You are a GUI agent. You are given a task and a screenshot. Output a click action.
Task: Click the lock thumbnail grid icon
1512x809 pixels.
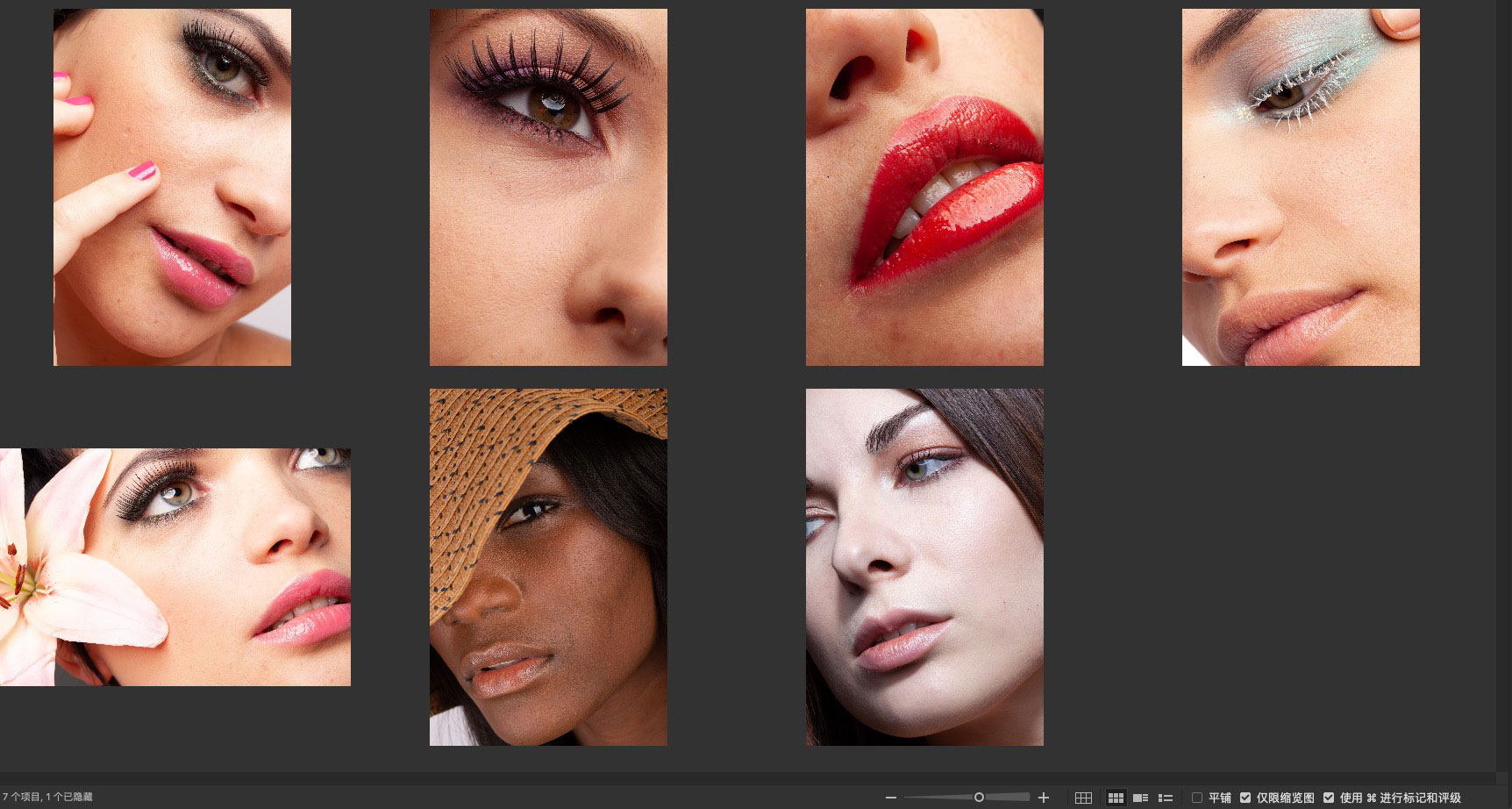(1083, 798)
